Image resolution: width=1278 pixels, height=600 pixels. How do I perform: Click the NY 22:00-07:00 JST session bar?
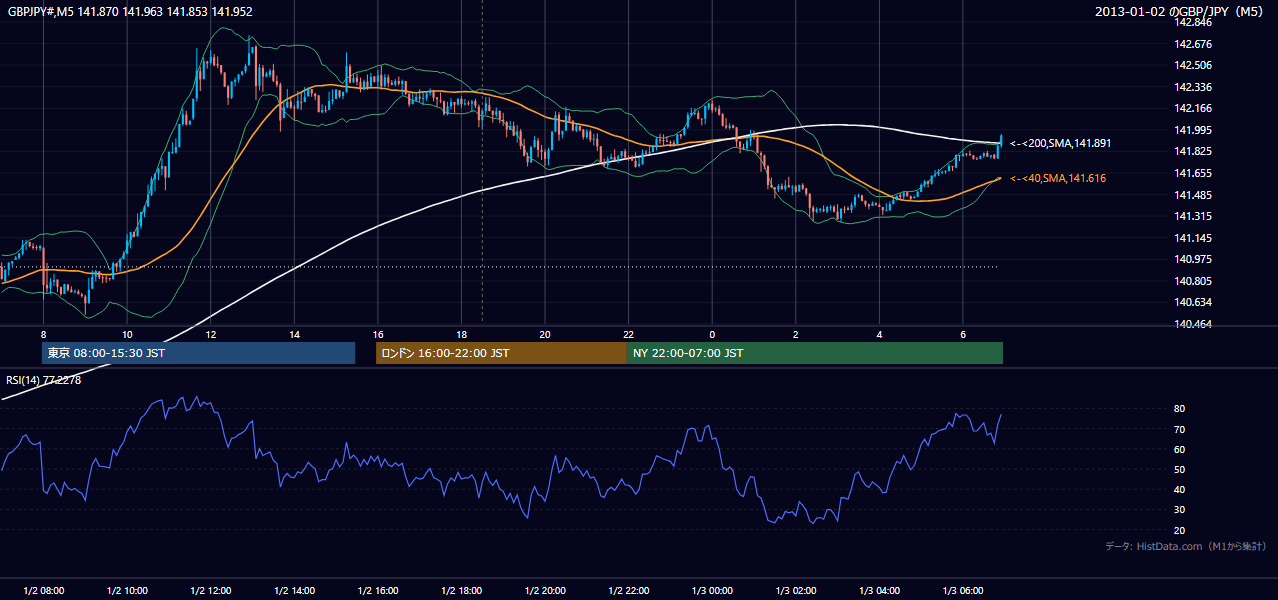tap(815, 353)
